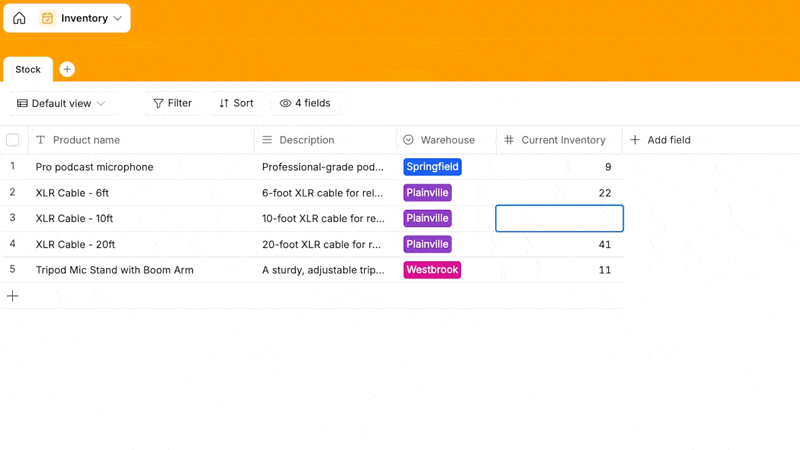Viewport: 800px width, 450px height.
Task: Select the sturdy adjustable tripod description cell
Action: point(326,270)
